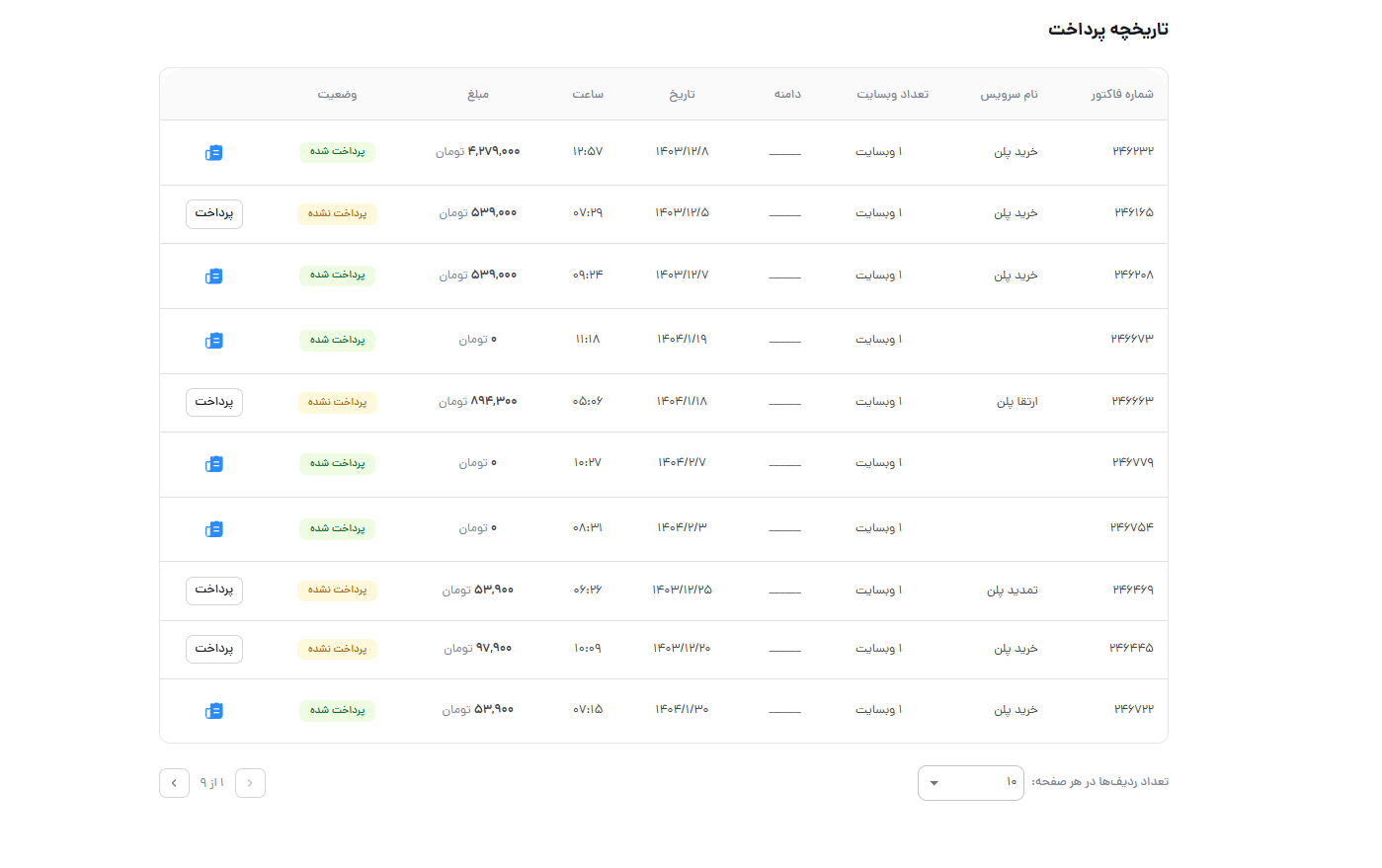This screenshot has height=868, width=1382.
Task: Open receipt icon for invoice ۲۴۶۷۵۴
Action: point(213,529)
